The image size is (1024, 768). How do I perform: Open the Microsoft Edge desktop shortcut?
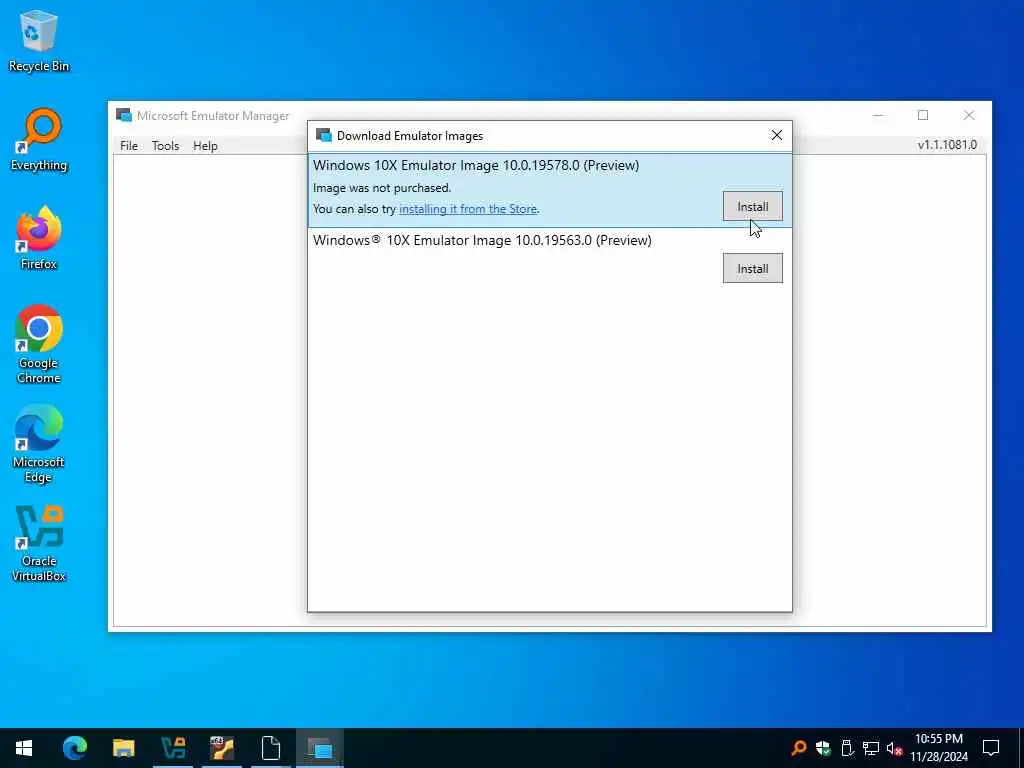[x=39, y=443]
